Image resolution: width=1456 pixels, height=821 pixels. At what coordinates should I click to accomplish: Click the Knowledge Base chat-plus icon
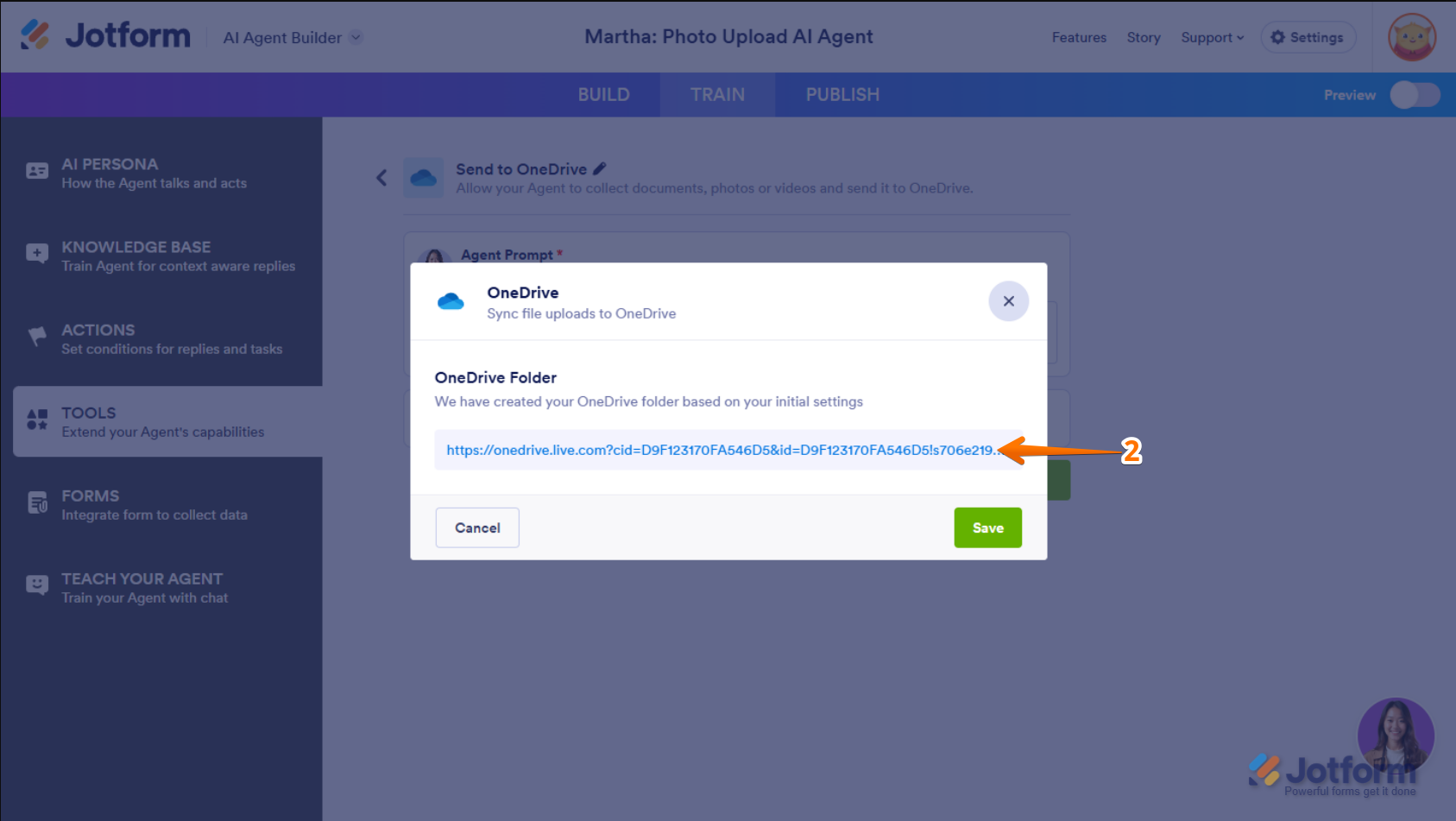tap(37, 254)
